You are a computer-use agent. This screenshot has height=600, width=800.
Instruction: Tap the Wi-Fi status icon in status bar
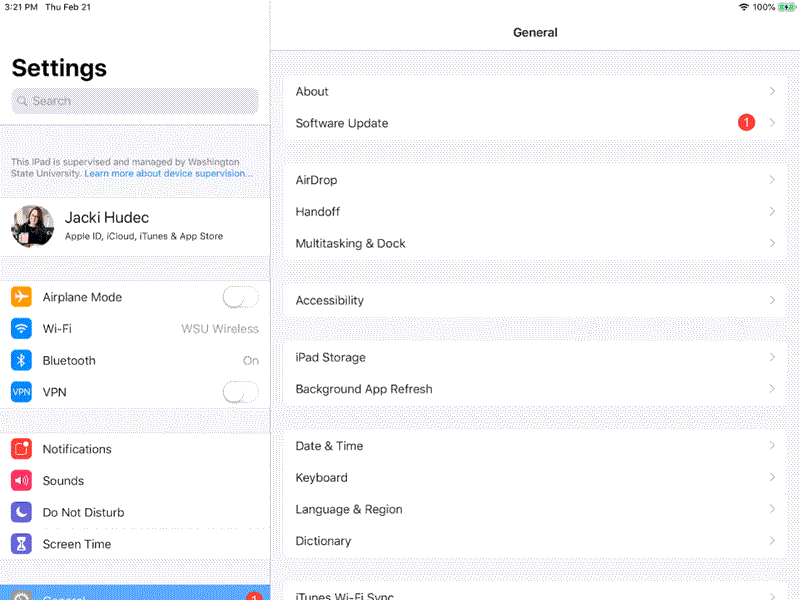(744, 7)
